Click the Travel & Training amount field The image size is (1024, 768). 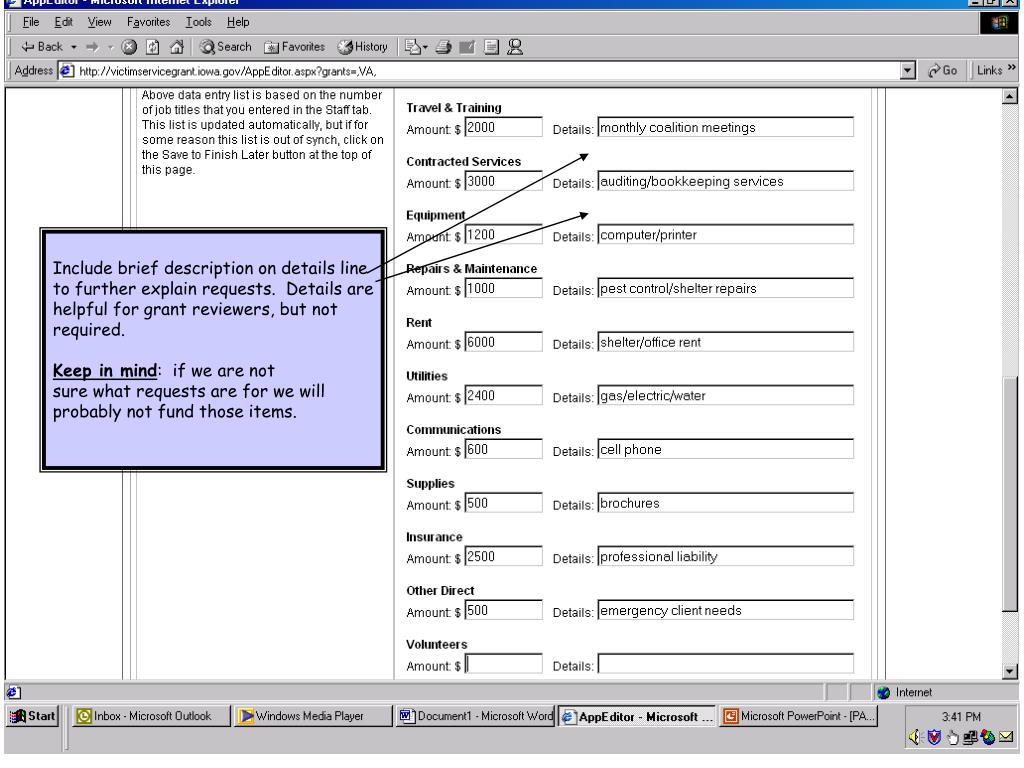503,127
